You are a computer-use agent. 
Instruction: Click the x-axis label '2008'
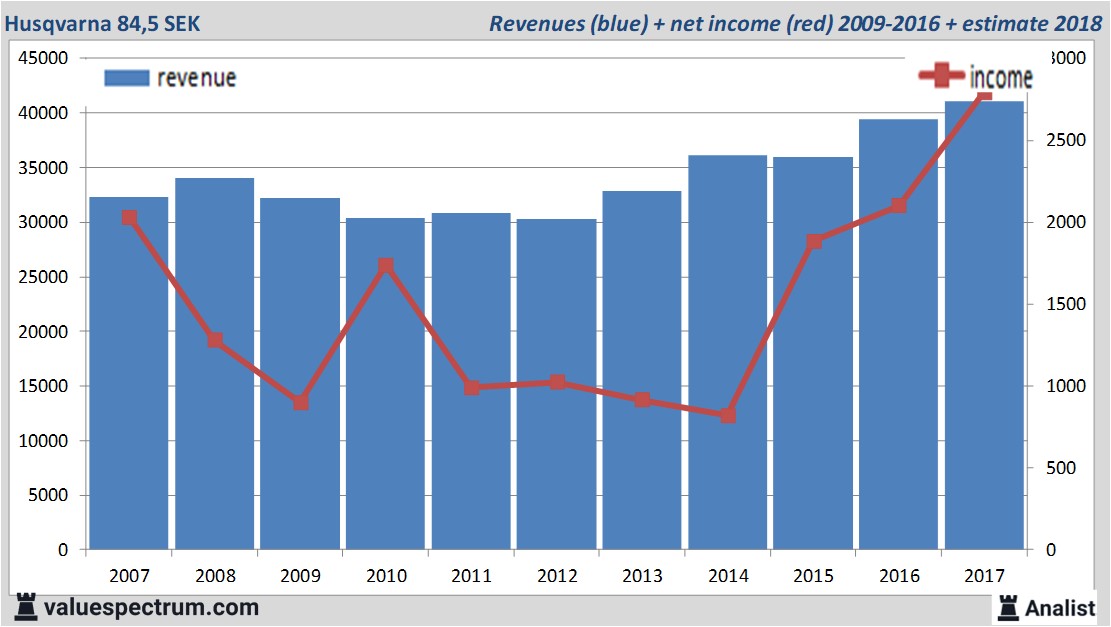(x=215, y=576)
